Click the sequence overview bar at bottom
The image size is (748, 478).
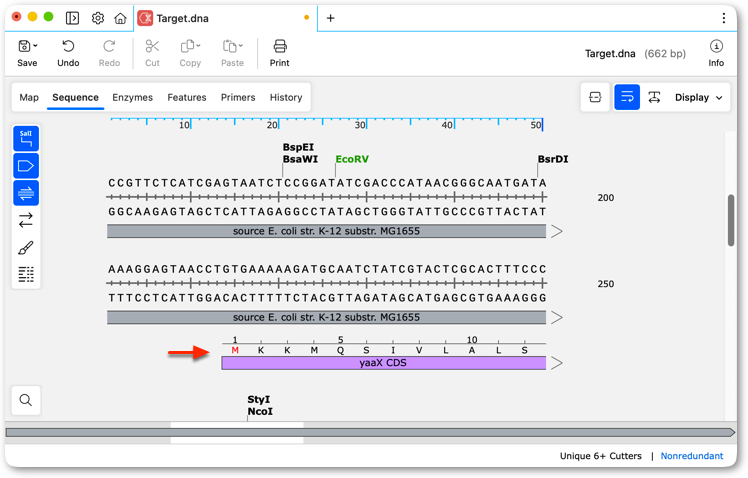pos(370,432)
